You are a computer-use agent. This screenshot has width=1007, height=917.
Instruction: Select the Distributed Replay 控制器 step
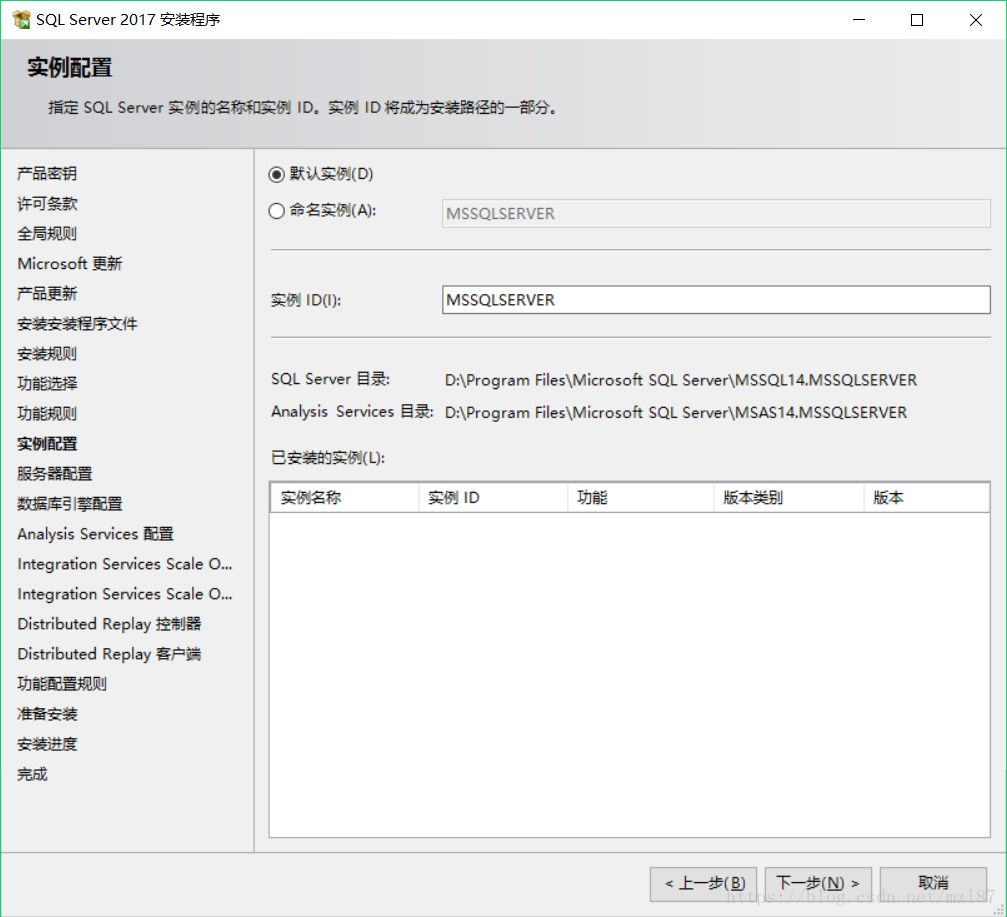click(x=109, y=624)
